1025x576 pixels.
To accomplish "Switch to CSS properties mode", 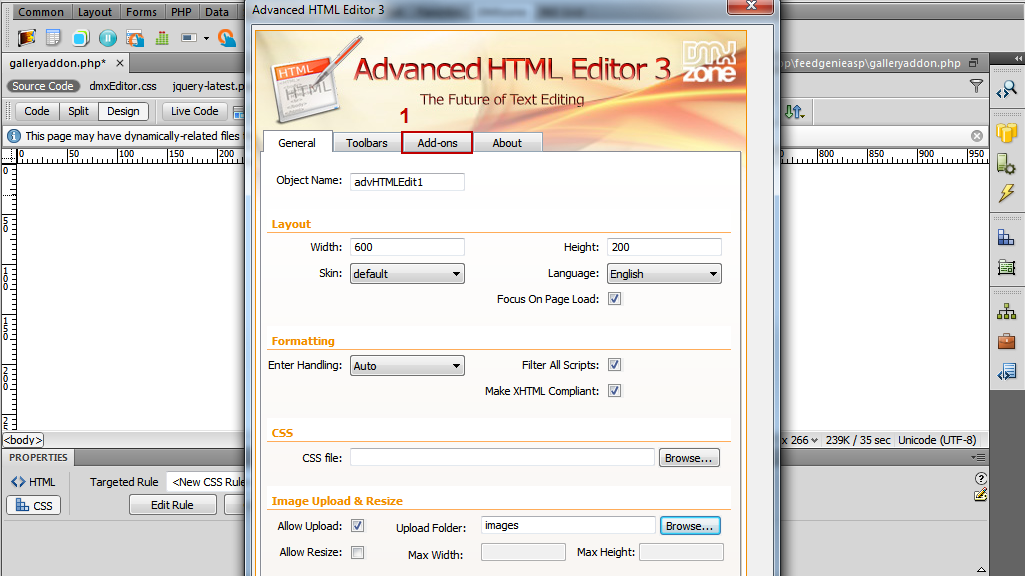I will click(x=33, y=505).
